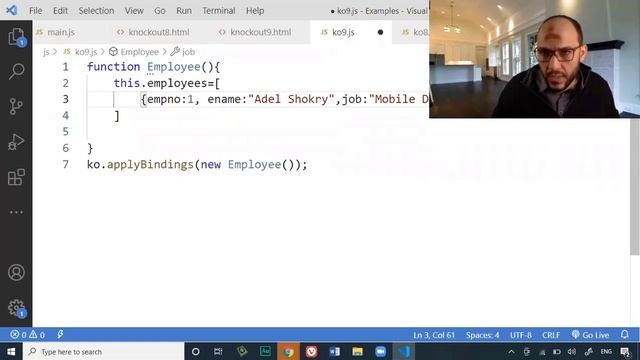Open the Action Center notifications icon
Viewport: 640px width, 360px height.
625,351
